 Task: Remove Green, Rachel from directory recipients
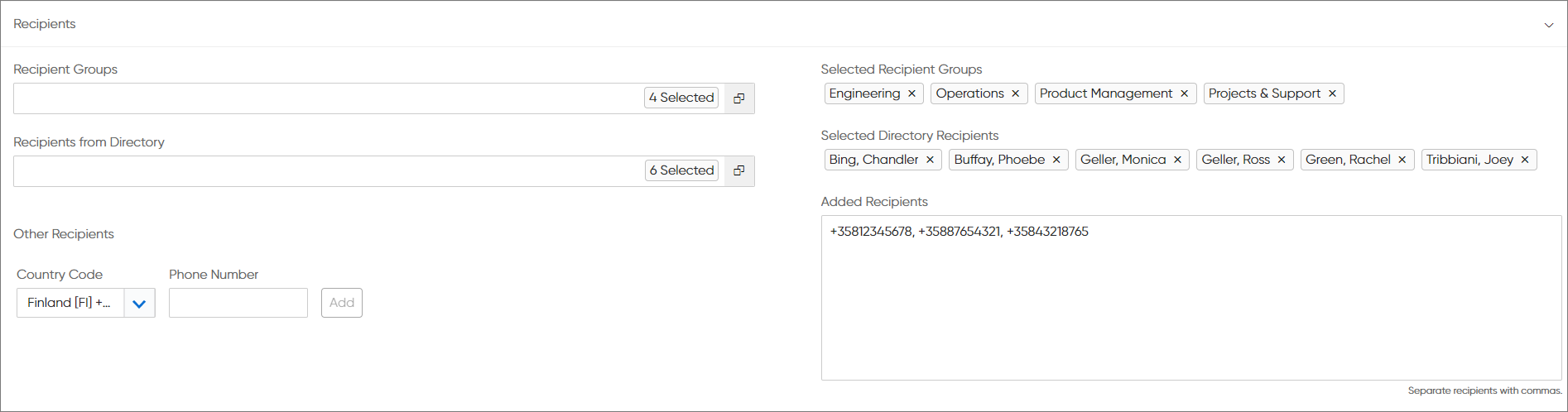(1402, 160)
